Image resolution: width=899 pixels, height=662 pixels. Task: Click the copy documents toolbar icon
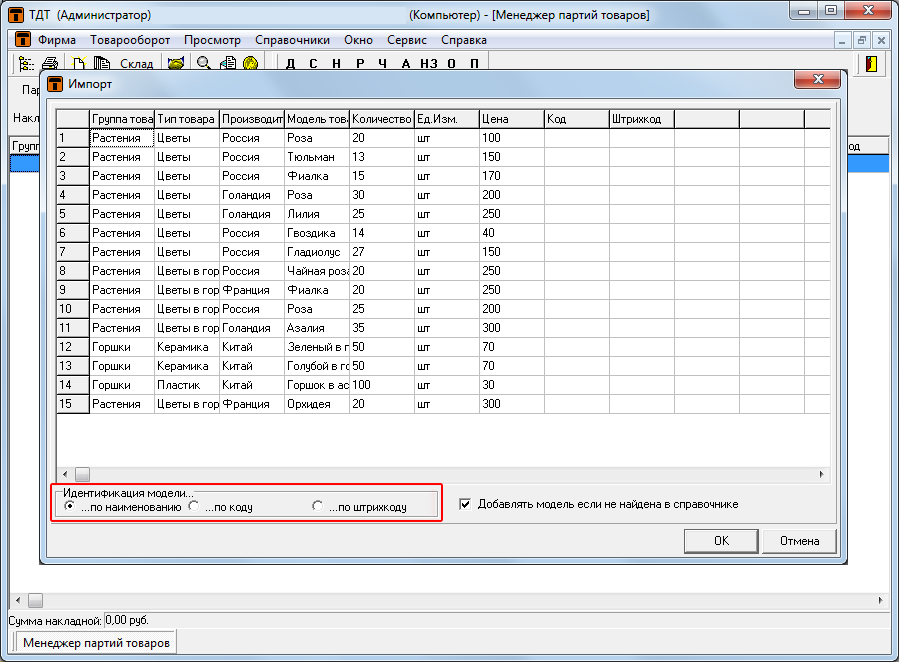[x=101, y=64]
